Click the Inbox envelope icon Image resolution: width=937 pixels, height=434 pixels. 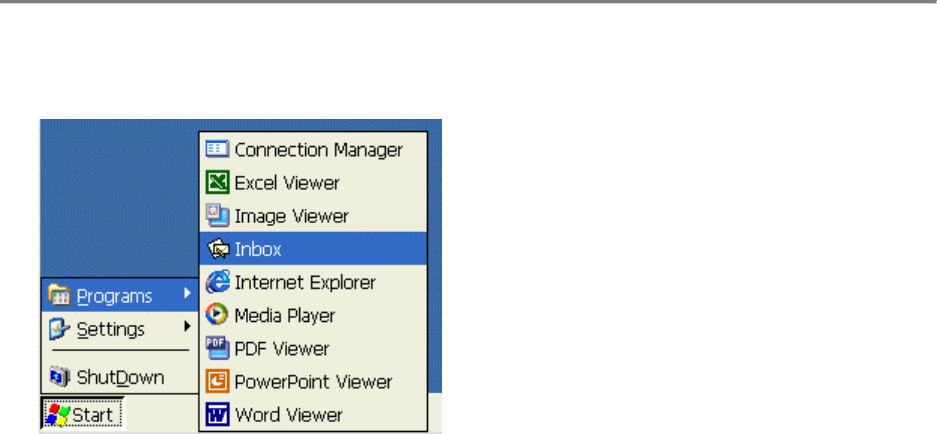pos(217,249)
